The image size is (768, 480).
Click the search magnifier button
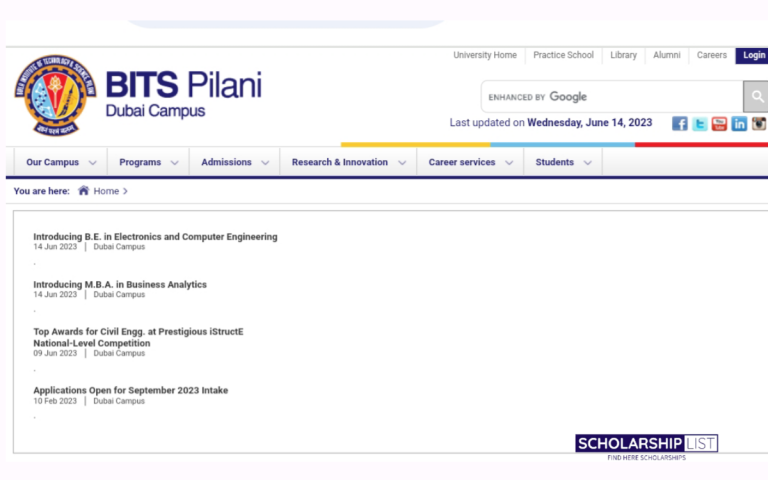[756, 96]
